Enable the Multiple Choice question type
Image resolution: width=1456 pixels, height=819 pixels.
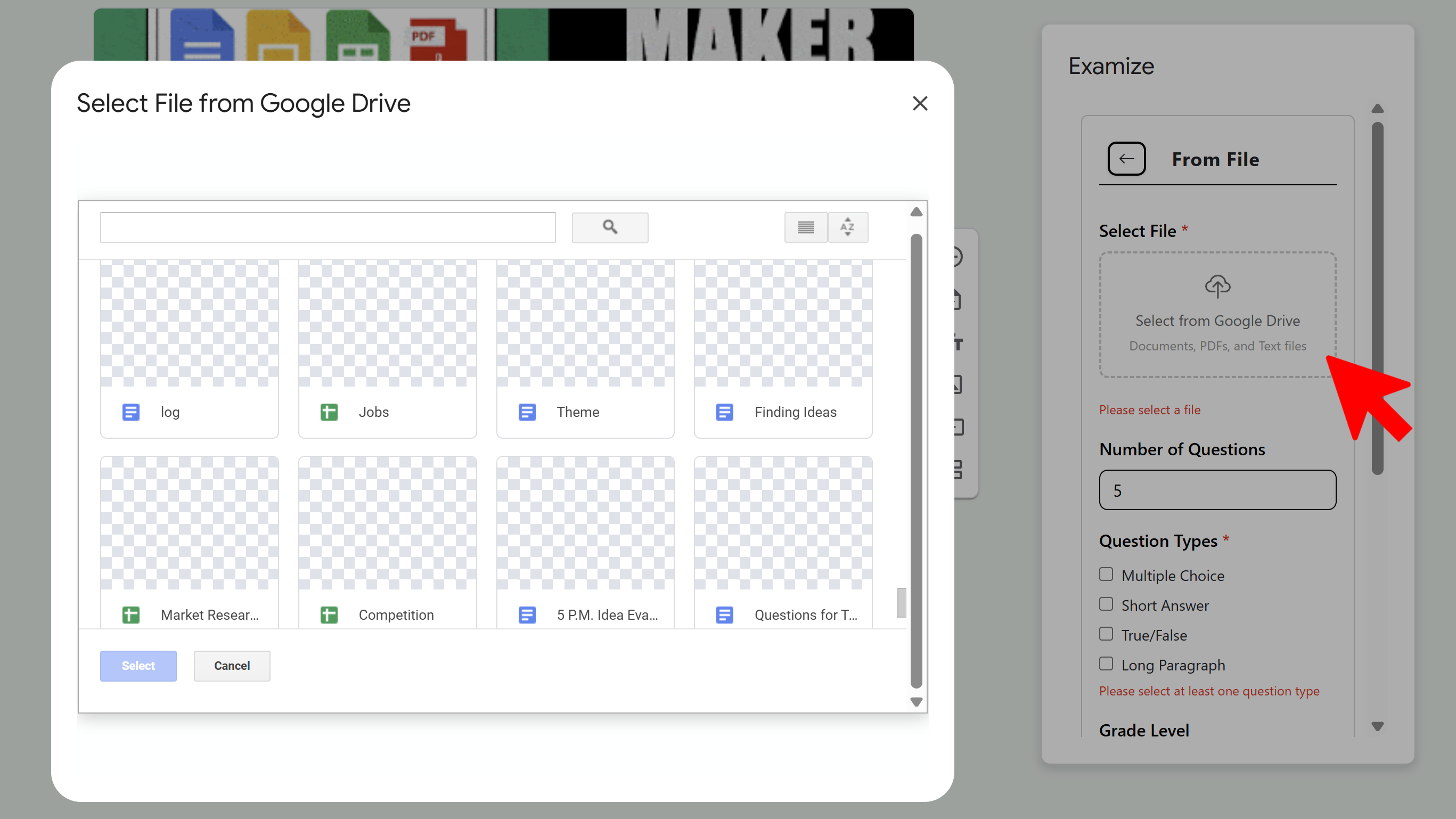1106,574
